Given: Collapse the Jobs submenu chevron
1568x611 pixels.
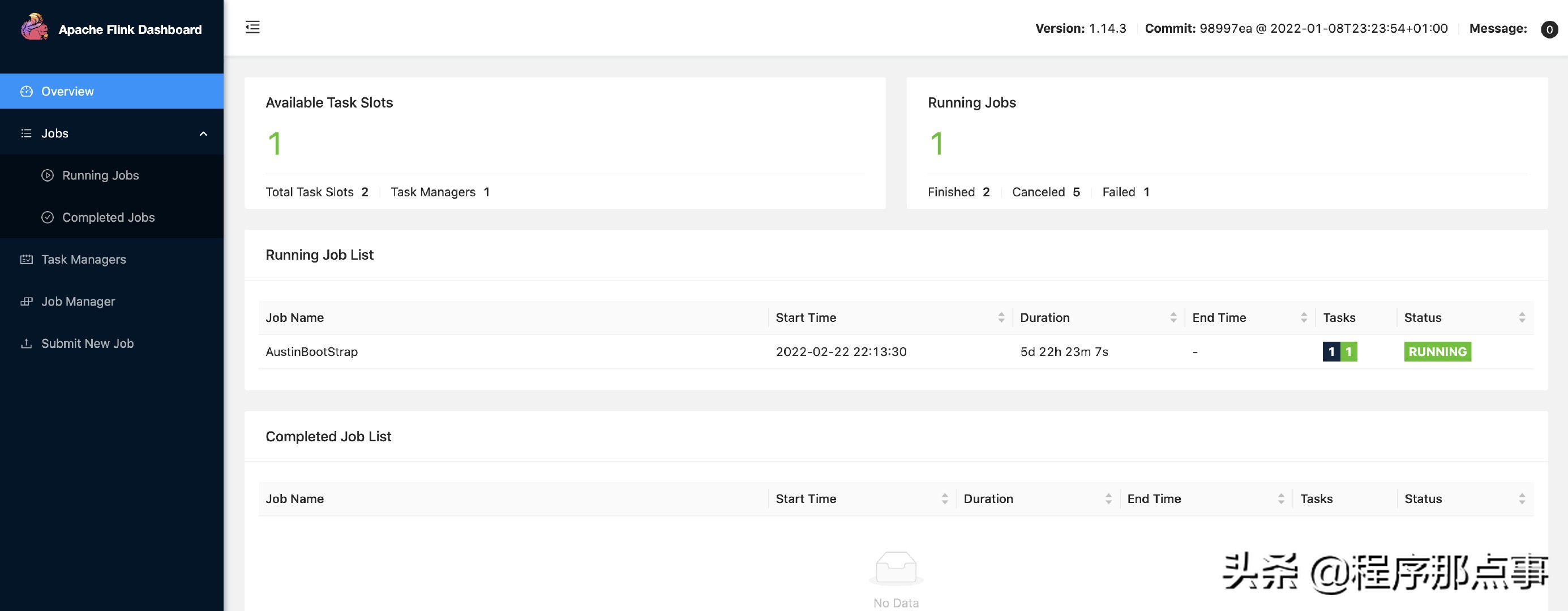Looking at the screenshot, I should [x=203, y=134].
